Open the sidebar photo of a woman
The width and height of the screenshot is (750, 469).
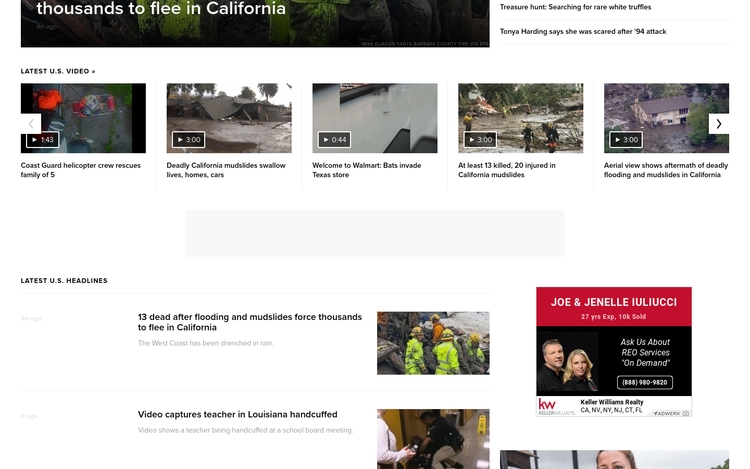pyautogui.click(x=614, y=459)
